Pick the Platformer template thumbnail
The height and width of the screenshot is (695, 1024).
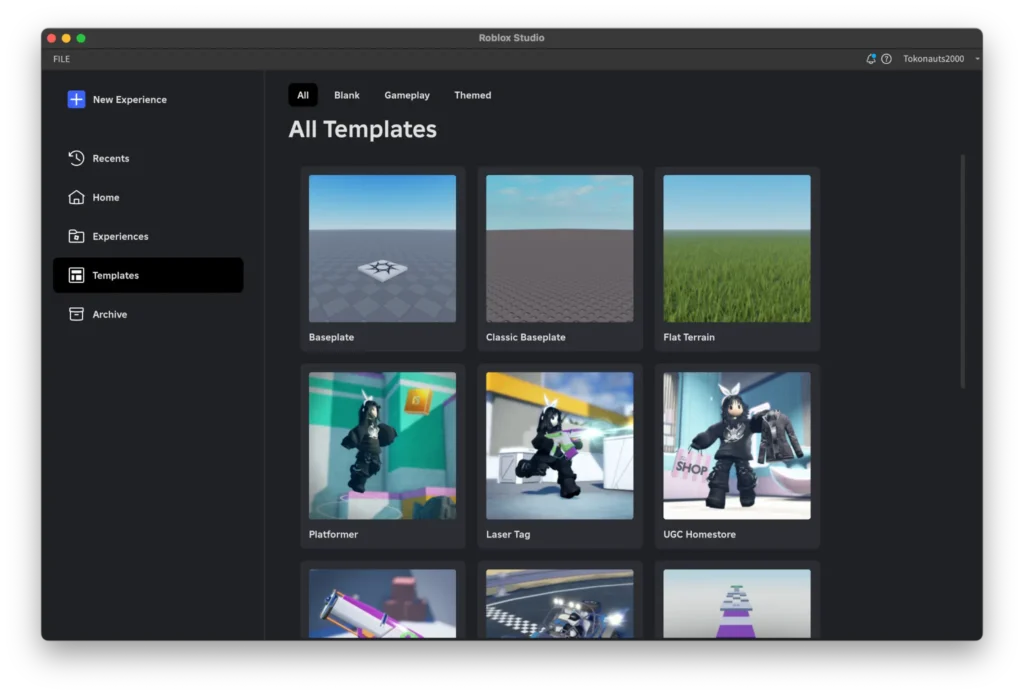pos(383,446)
